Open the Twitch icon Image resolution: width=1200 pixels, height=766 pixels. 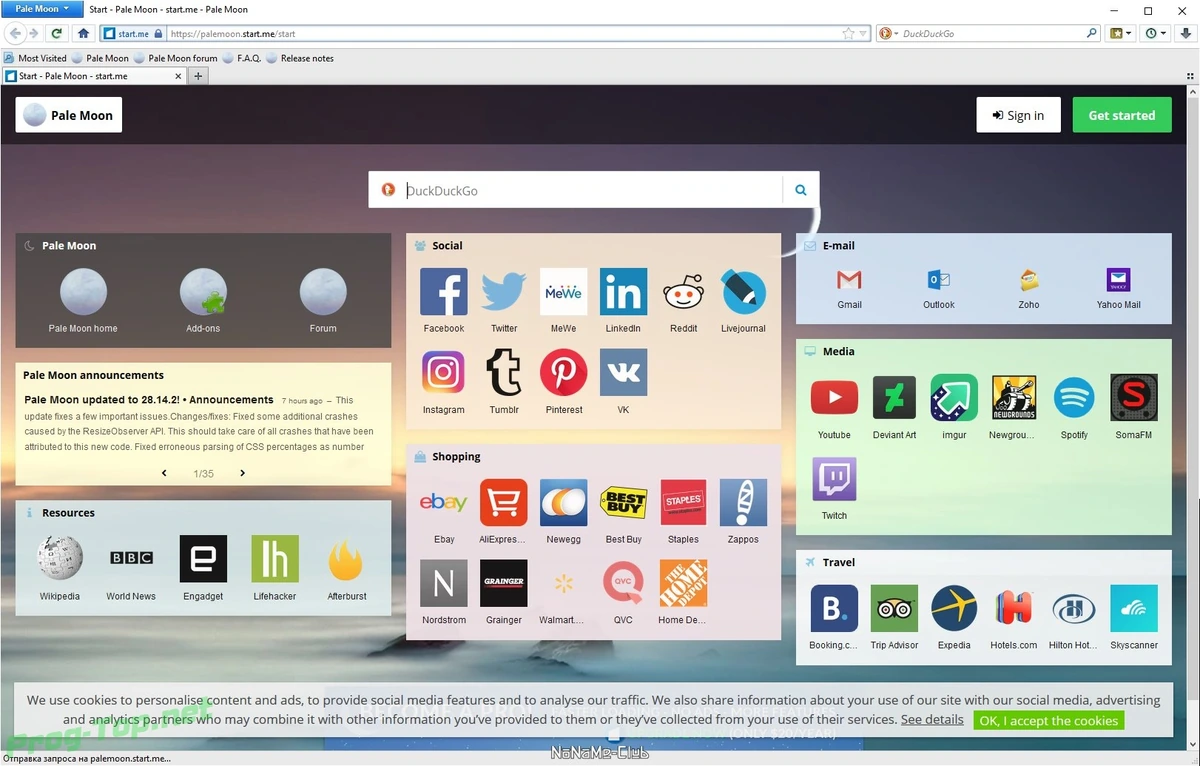[x=834, y=479]
